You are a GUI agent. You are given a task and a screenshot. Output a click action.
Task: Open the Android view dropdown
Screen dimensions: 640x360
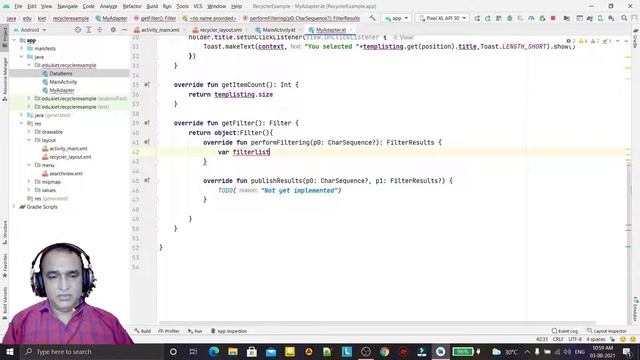point(30,30)
